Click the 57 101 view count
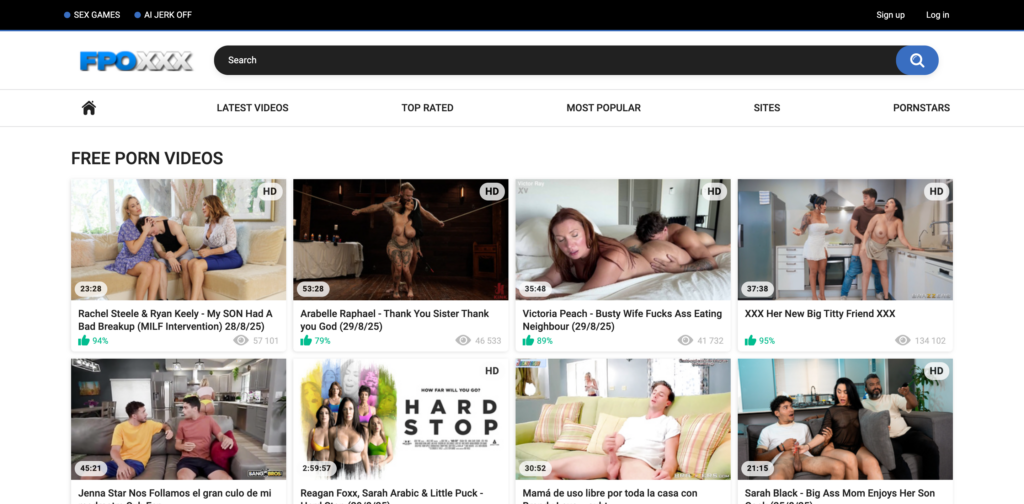Screen dimensions: 1024x504 click(x=266, y=341)
